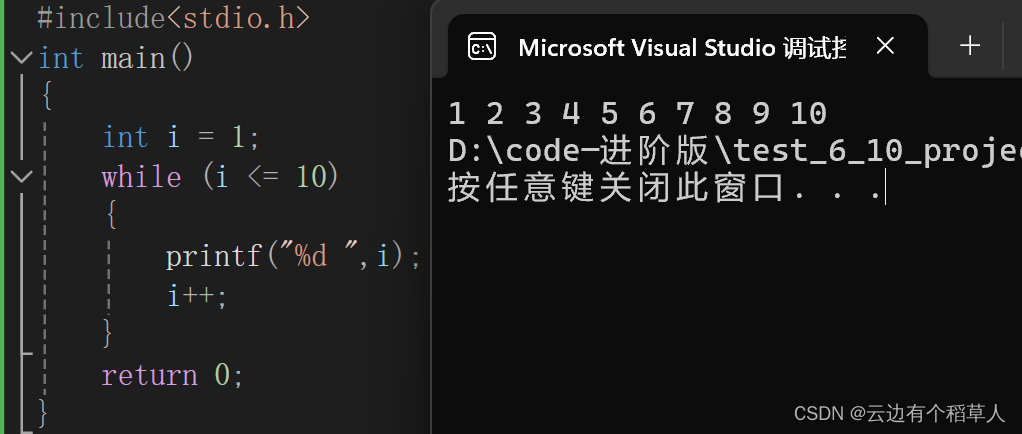1022x434 pixels.
Task: Click on the i++; statement
Action: pos(197,296)
